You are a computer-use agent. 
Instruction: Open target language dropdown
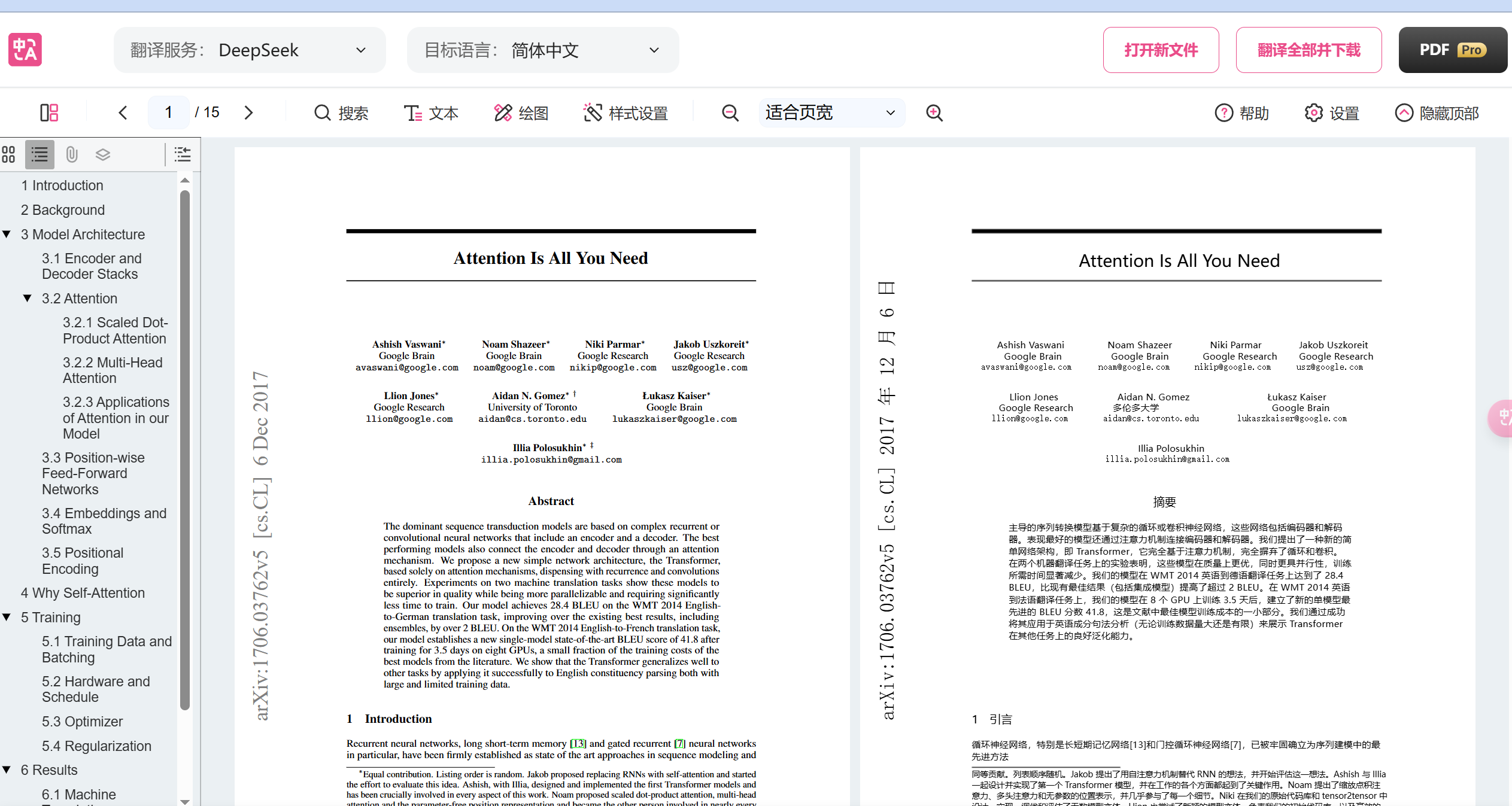543,50
